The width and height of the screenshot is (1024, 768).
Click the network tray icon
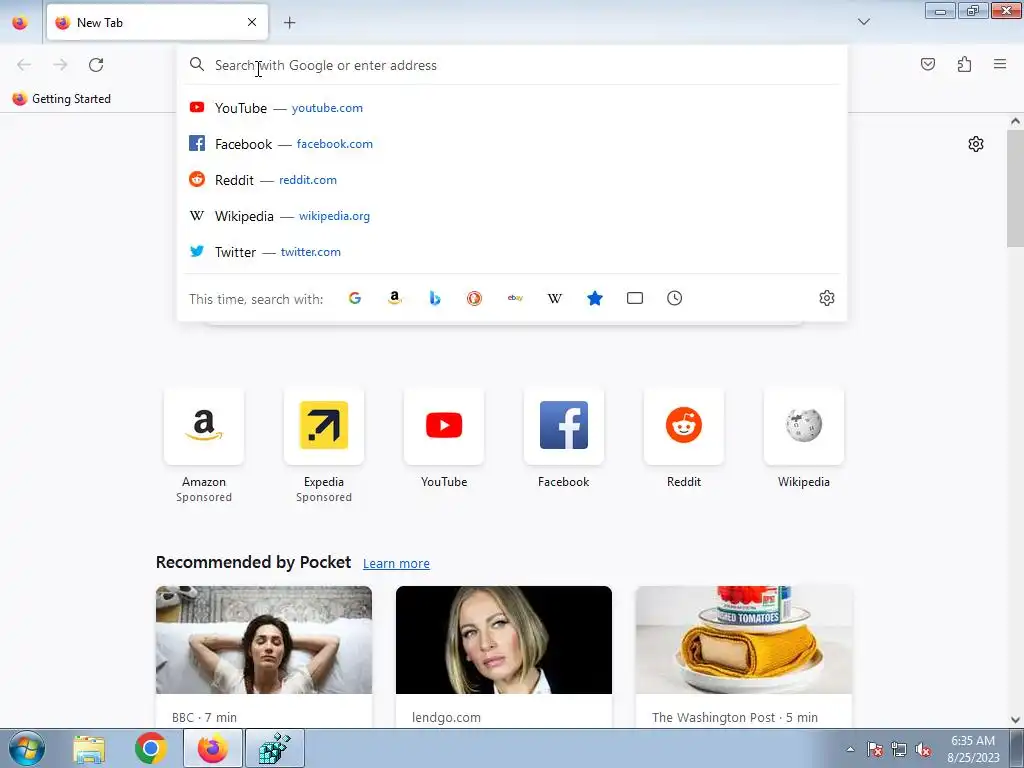click(x=899, y=749)
